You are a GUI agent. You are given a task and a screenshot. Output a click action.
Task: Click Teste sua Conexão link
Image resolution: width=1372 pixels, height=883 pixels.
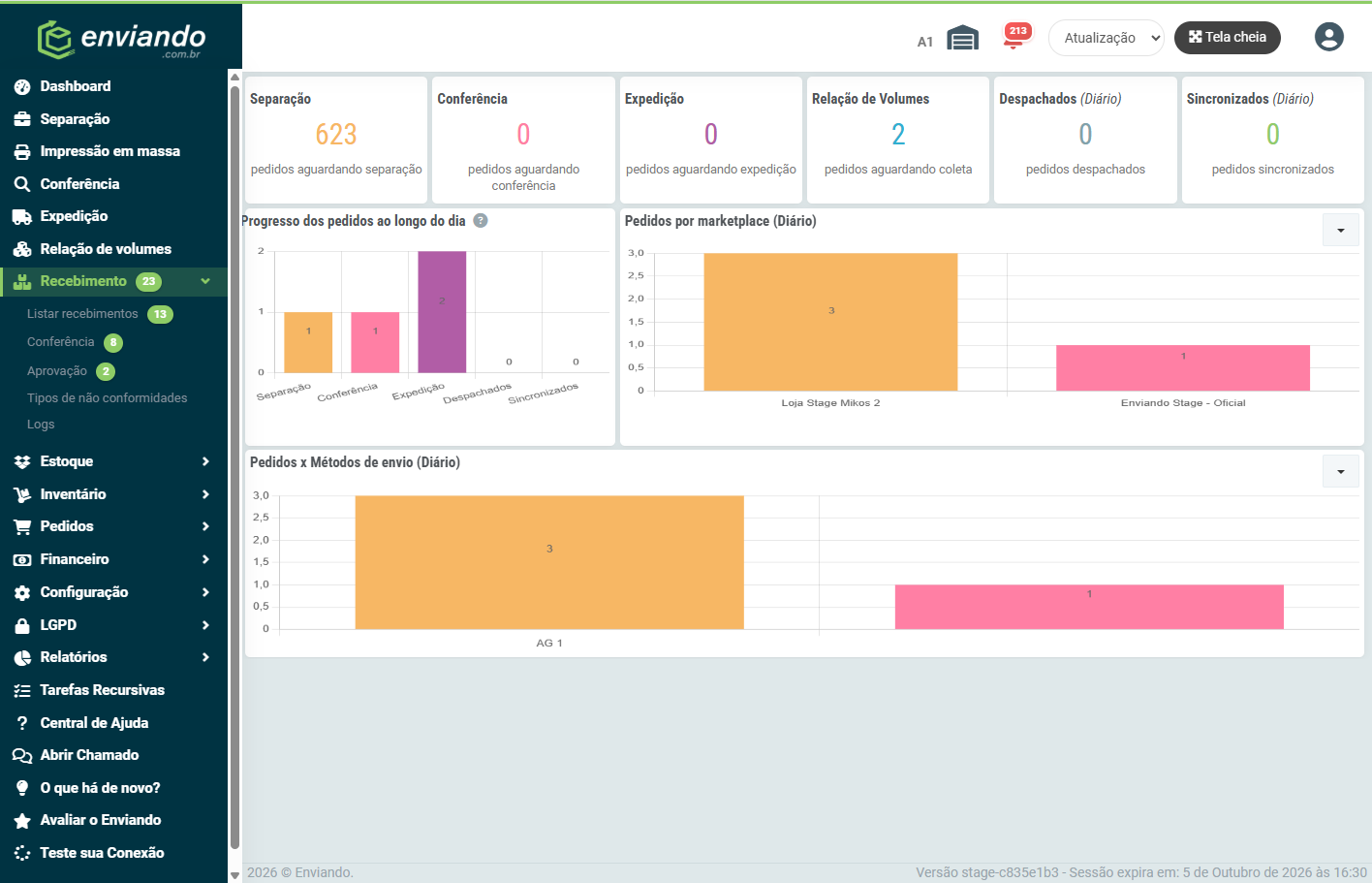coord(102,853)
